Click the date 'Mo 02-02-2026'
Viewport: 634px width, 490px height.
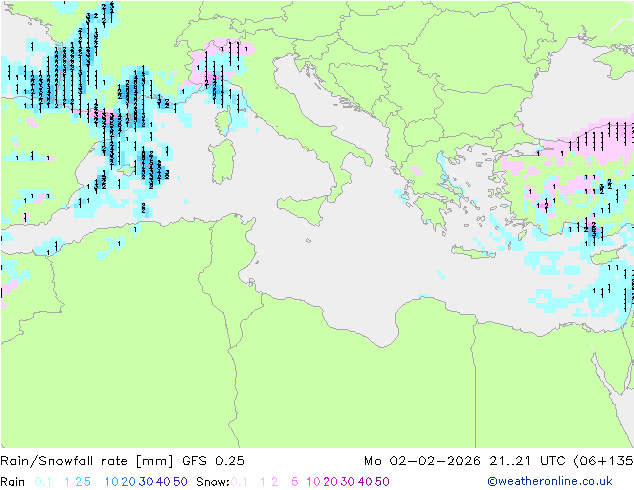point(422,461)
